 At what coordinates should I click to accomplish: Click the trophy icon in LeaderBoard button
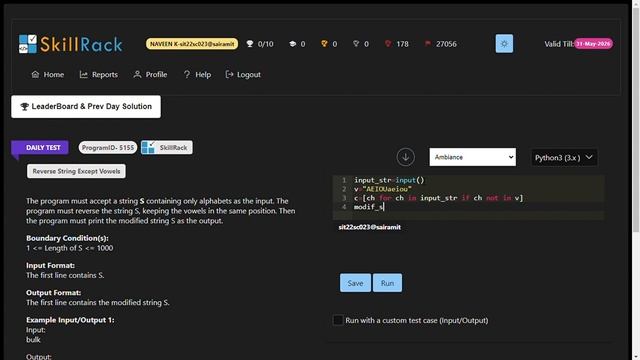pos(24,107)
